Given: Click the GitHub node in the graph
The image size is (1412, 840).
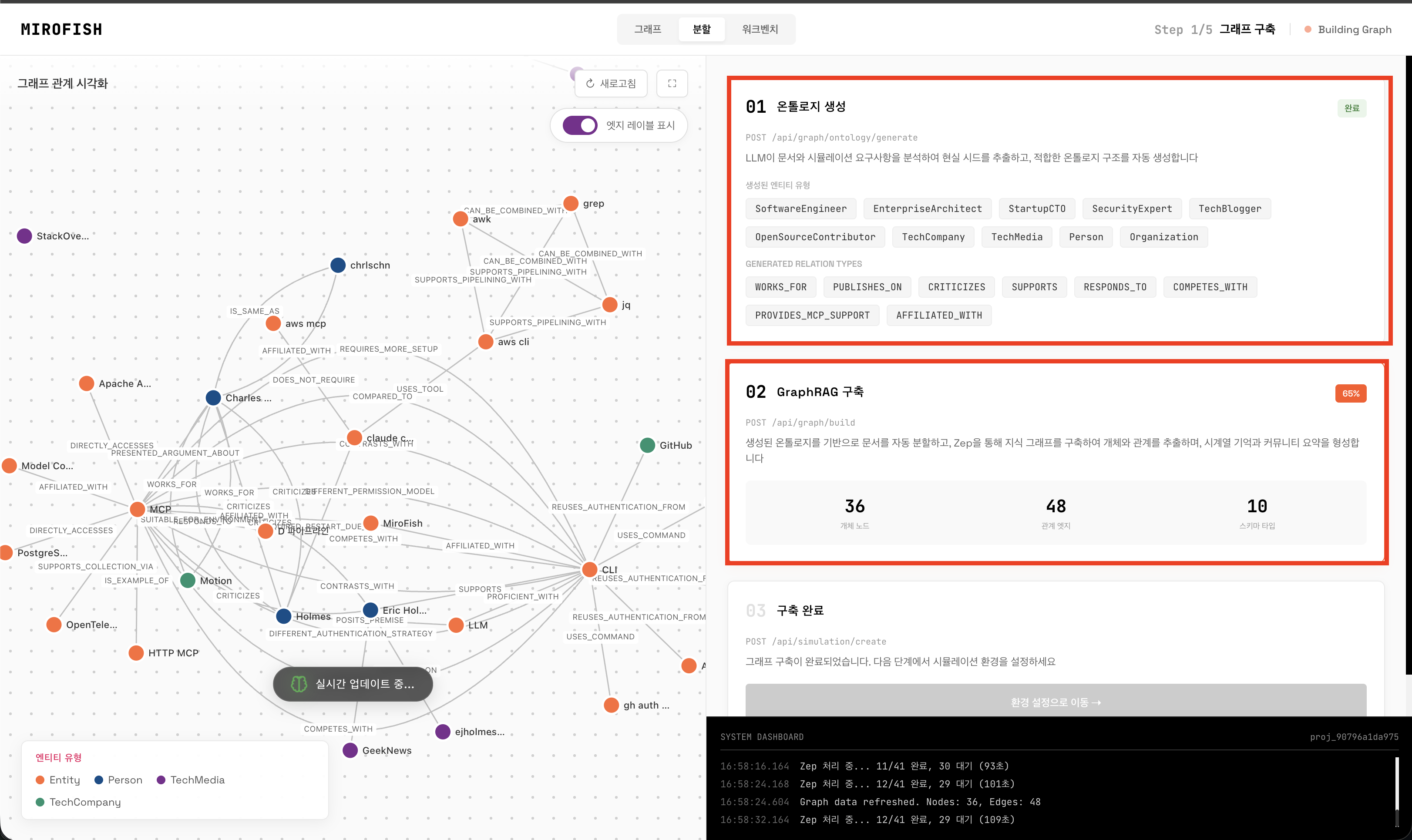Looking at the screenshot, I should tap(647, 446).
